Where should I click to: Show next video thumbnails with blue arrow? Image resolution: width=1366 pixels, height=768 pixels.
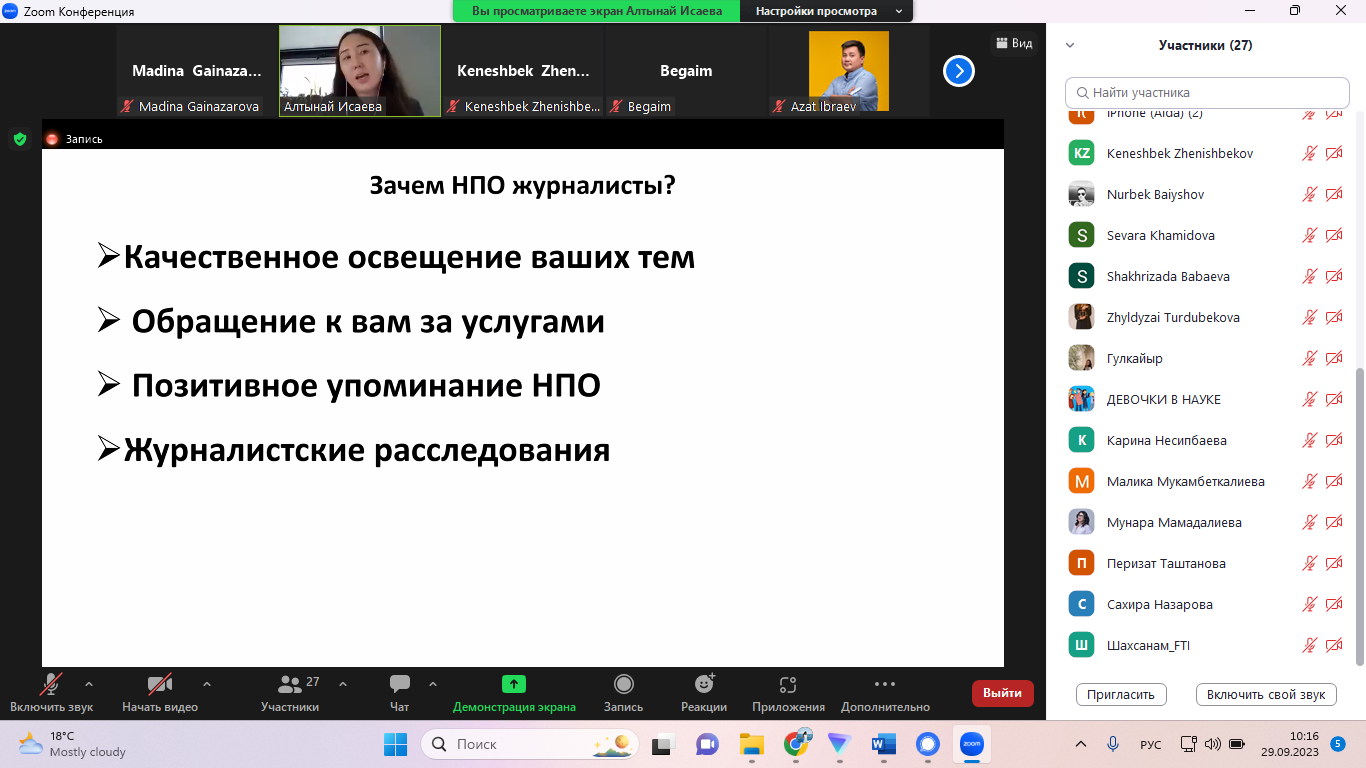[x=958, y=71]
